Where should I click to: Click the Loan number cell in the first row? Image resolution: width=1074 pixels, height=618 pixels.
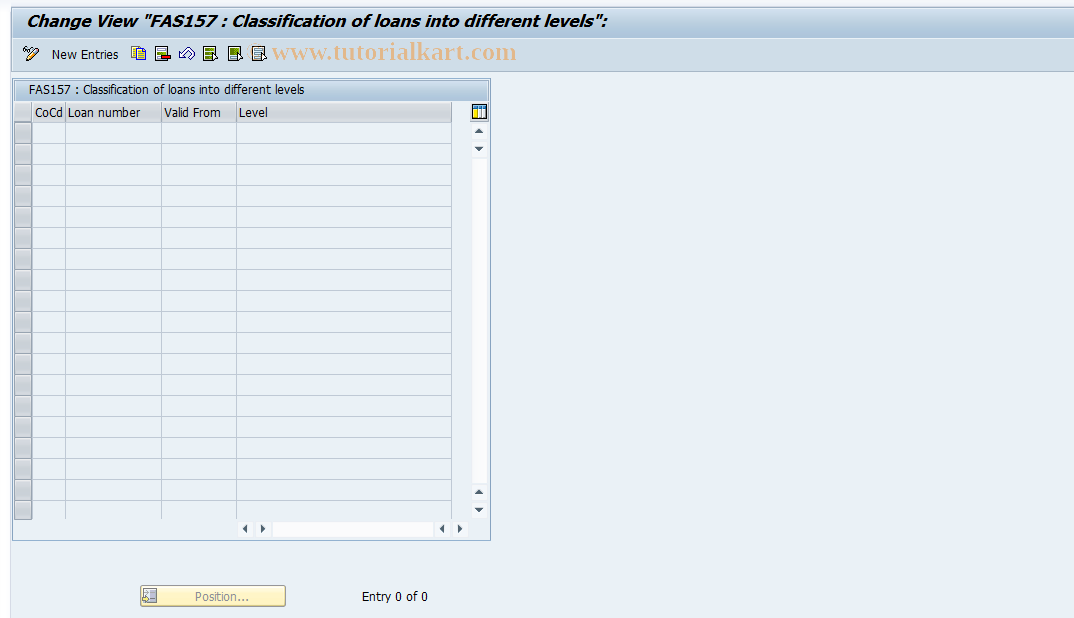pos(114,133)
